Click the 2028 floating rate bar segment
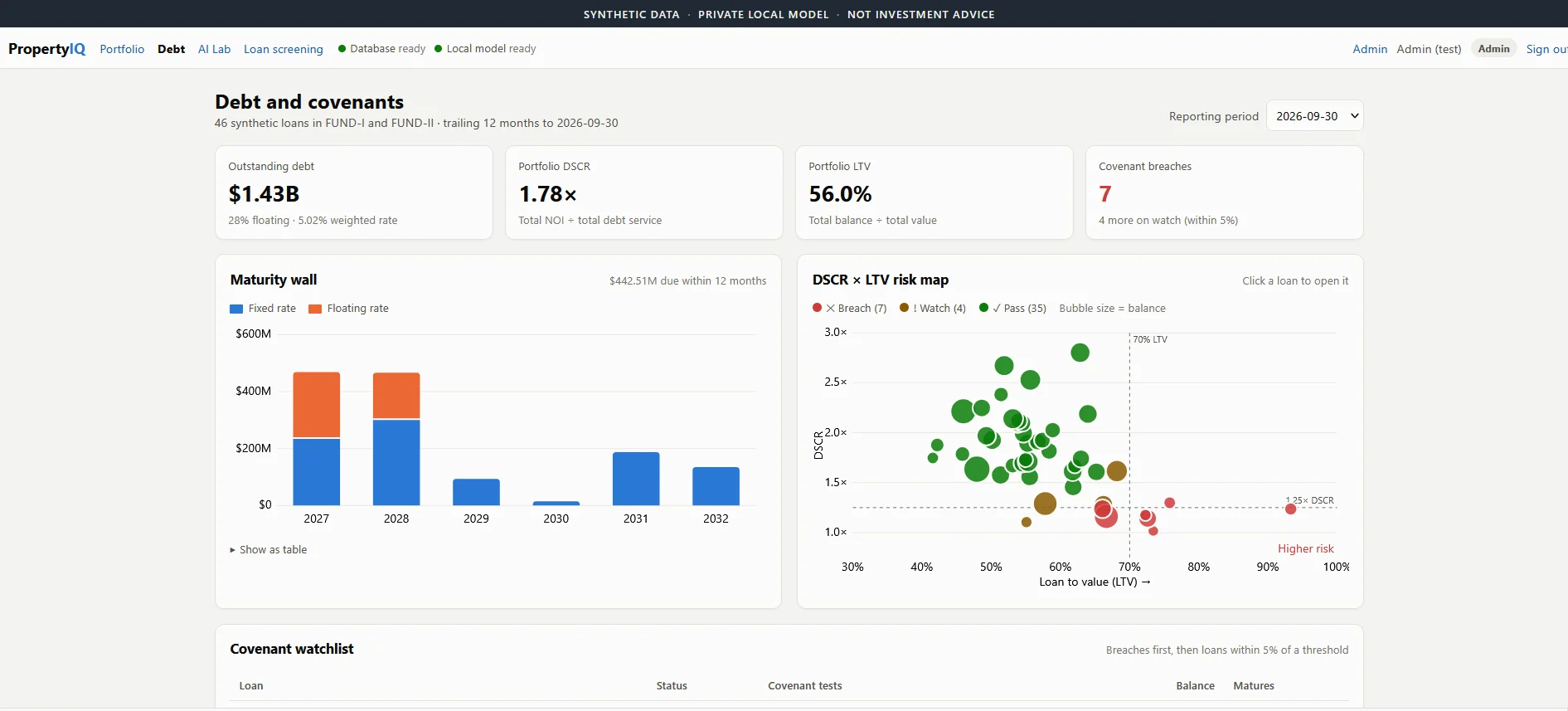The height and width of the screenshot is (711, 1568). pyautogui.click(x=396, y=396)
